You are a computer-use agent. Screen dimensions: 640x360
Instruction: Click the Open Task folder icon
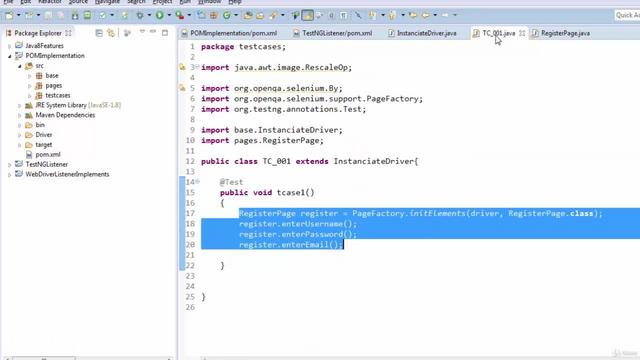(260, 16)
